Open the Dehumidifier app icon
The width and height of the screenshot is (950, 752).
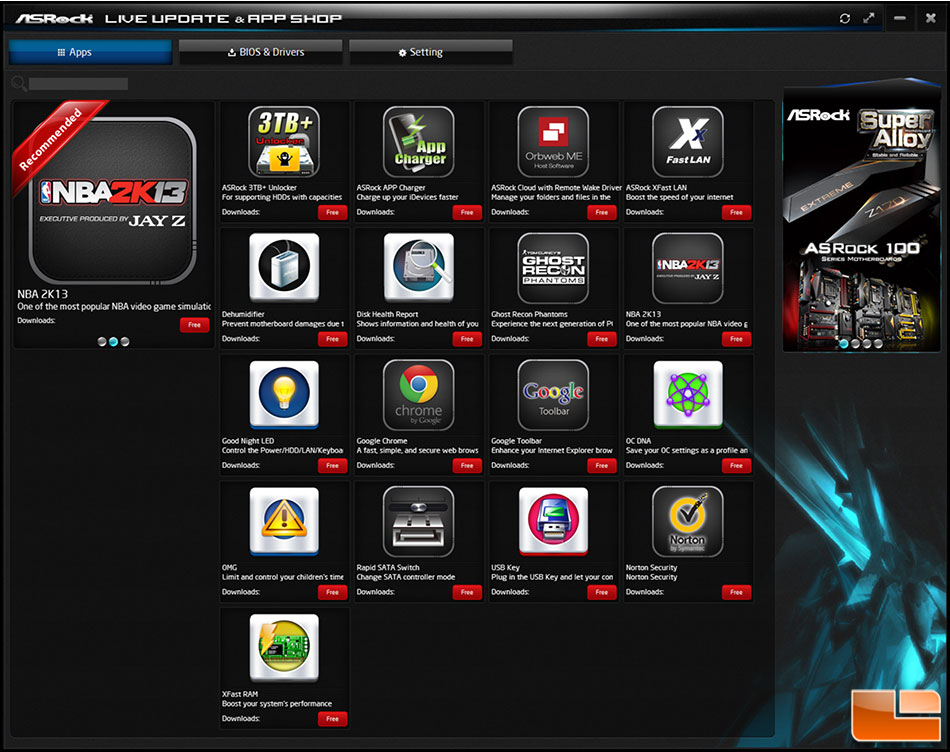(284, 267)
